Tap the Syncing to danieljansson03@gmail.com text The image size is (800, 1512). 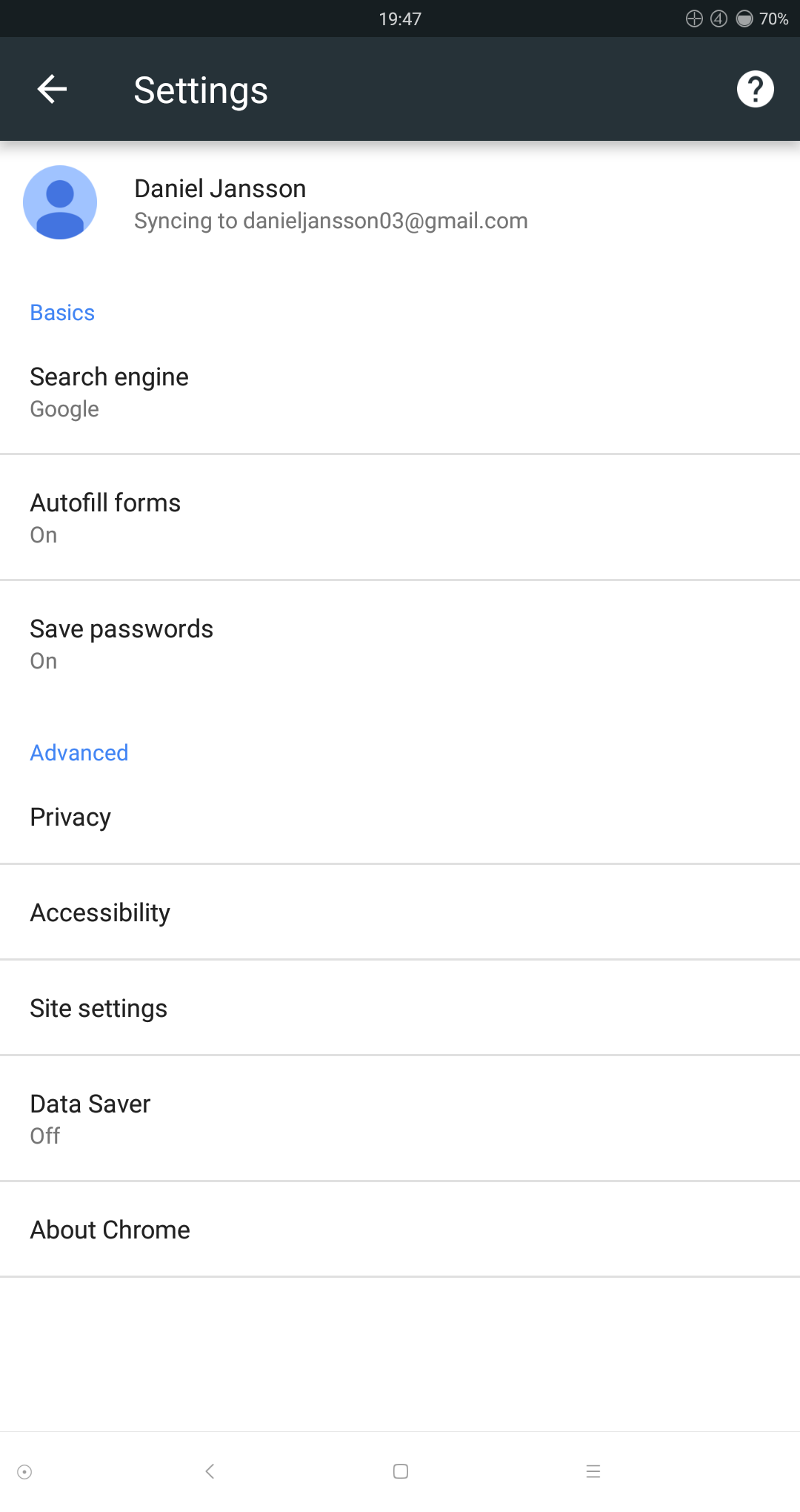[x=330, y=221]
